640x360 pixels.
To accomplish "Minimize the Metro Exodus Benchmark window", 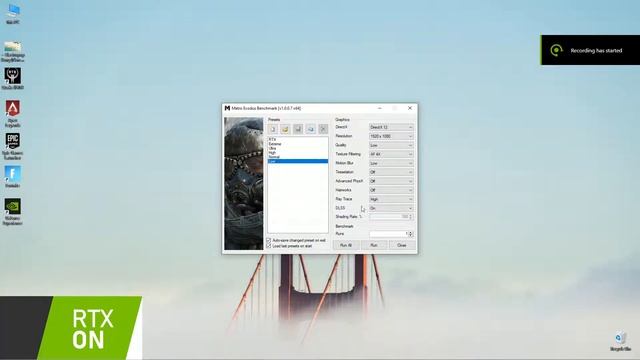I will 380,108.
